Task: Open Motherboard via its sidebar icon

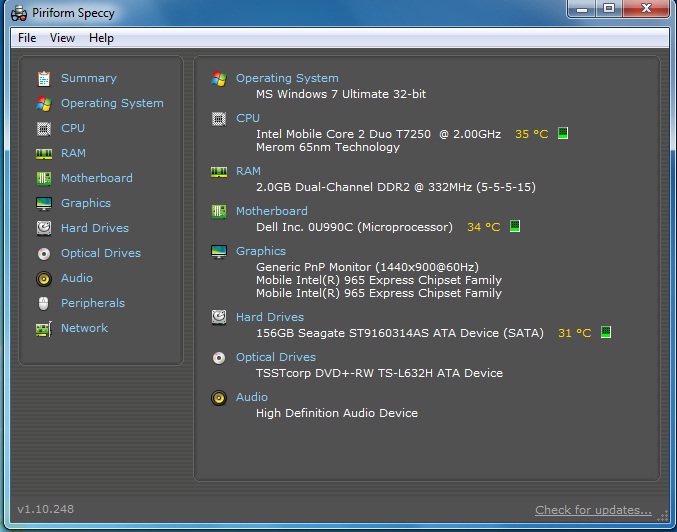Action: (43, 178)
